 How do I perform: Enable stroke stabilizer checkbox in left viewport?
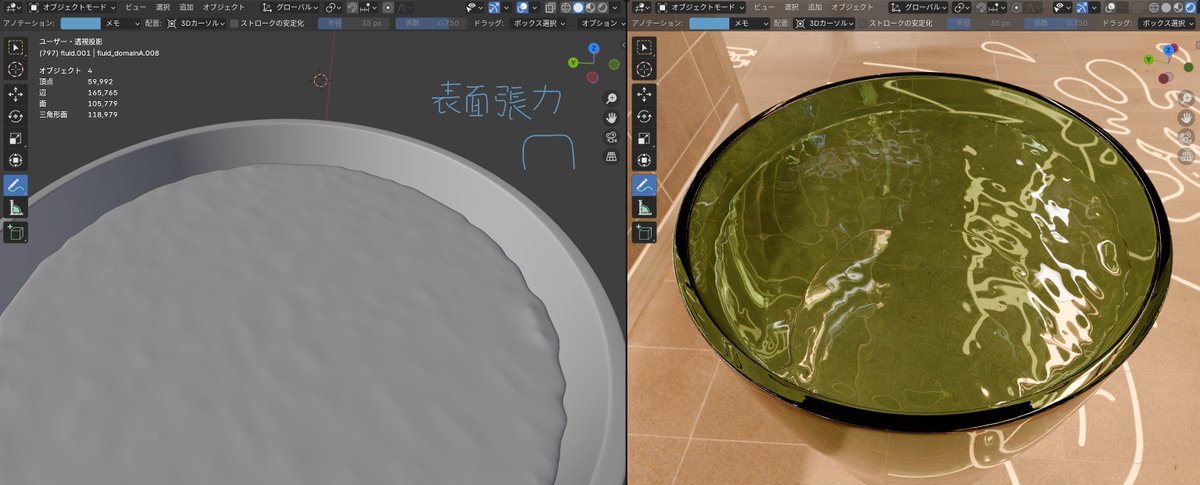click(234, 22)
